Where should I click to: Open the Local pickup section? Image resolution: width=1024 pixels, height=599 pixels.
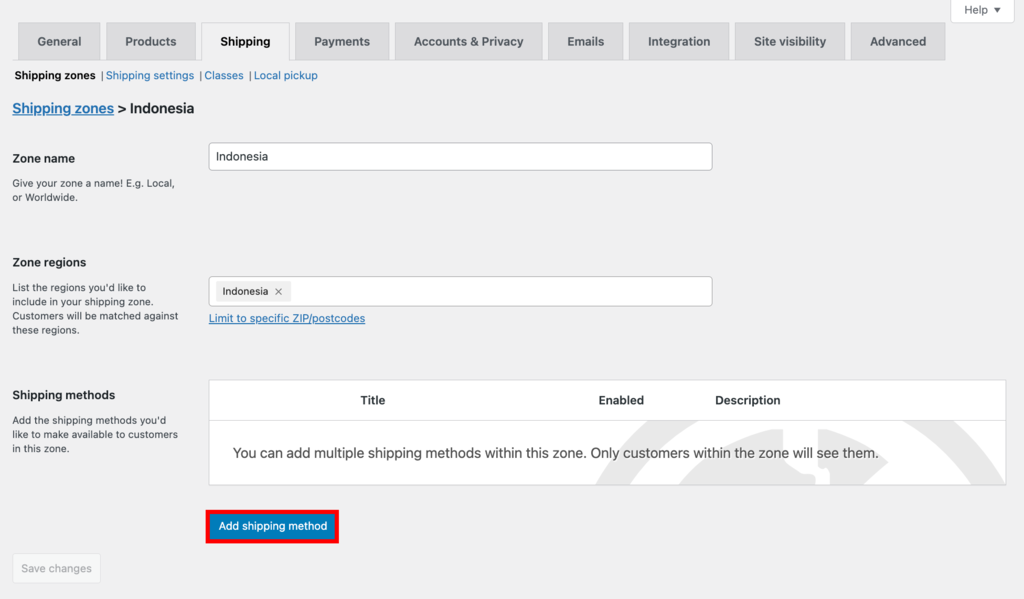(x=286, y=75)
